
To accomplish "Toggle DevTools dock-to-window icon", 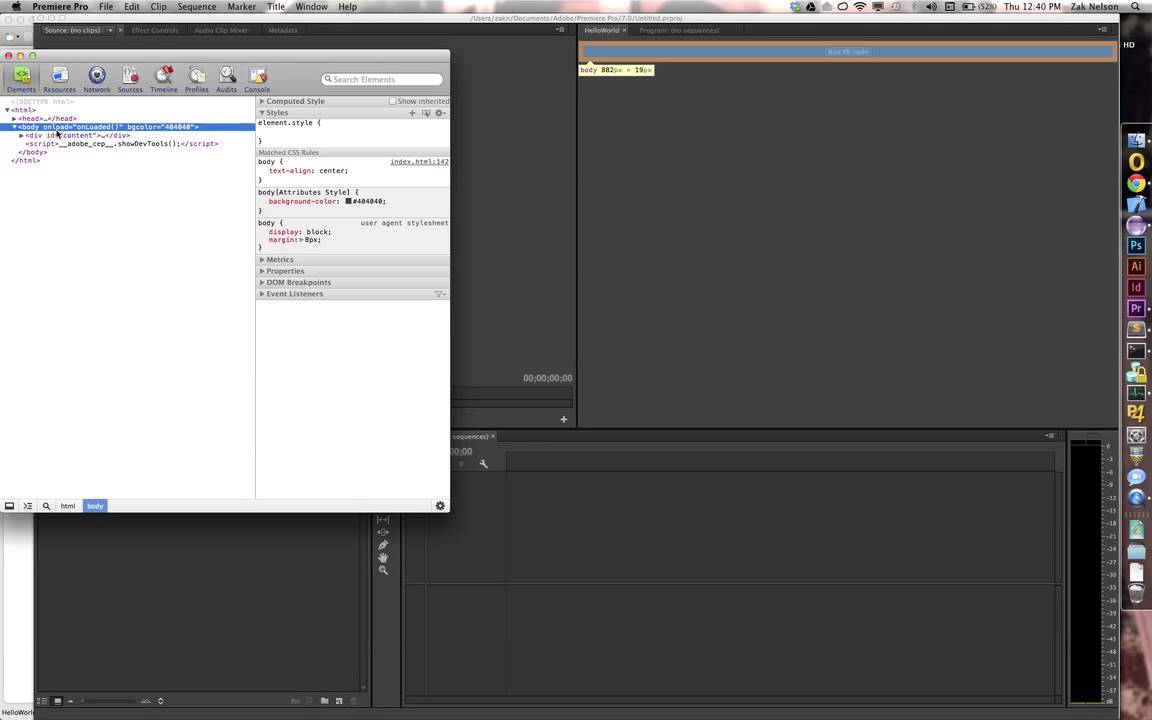I will tap(10, 506).
